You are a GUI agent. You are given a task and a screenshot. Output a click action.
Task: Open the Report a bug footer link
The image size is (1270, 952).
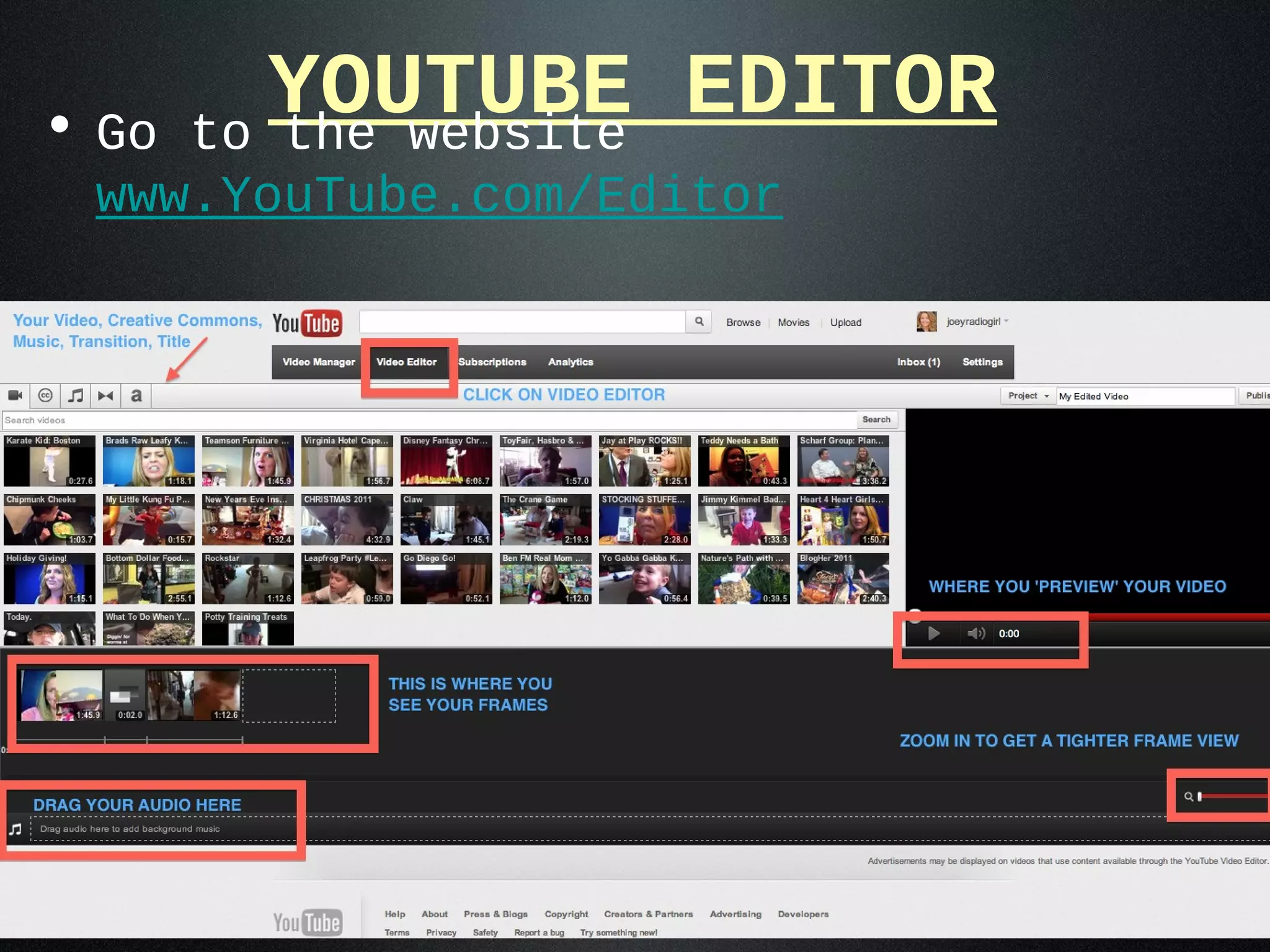[x=539, y=933]
